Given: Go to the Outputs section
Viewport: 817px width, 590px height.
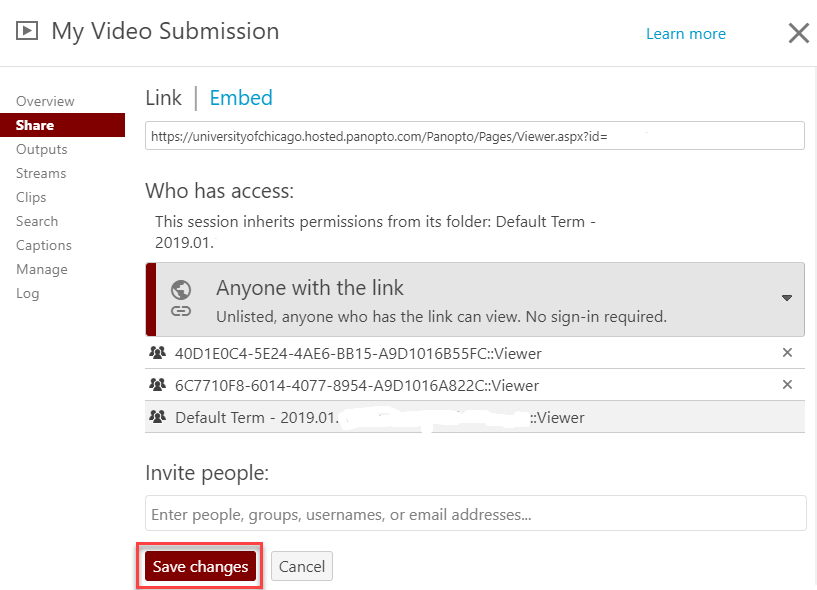Looking at the screenshot, I should point(42,149).
